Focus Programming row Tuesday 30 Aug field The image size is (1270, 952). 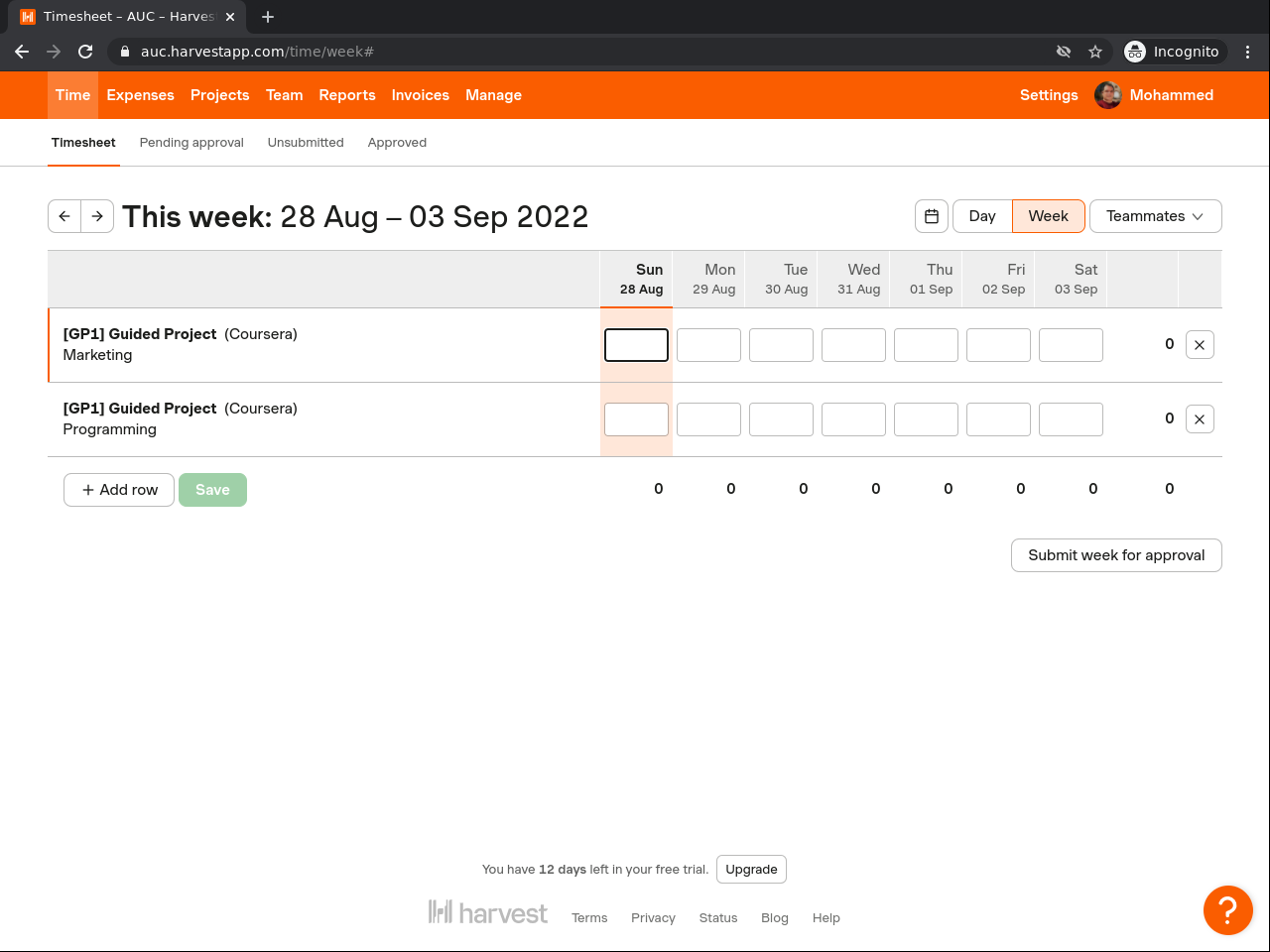coord(781,419)
